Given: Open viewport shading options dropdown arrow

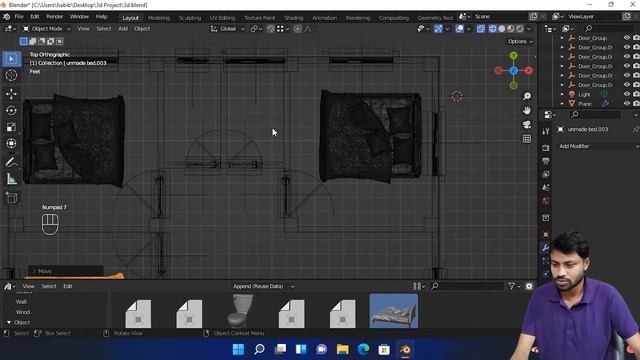Looking at the screenshot, I should pyautogui.click(x=529, y=29).
